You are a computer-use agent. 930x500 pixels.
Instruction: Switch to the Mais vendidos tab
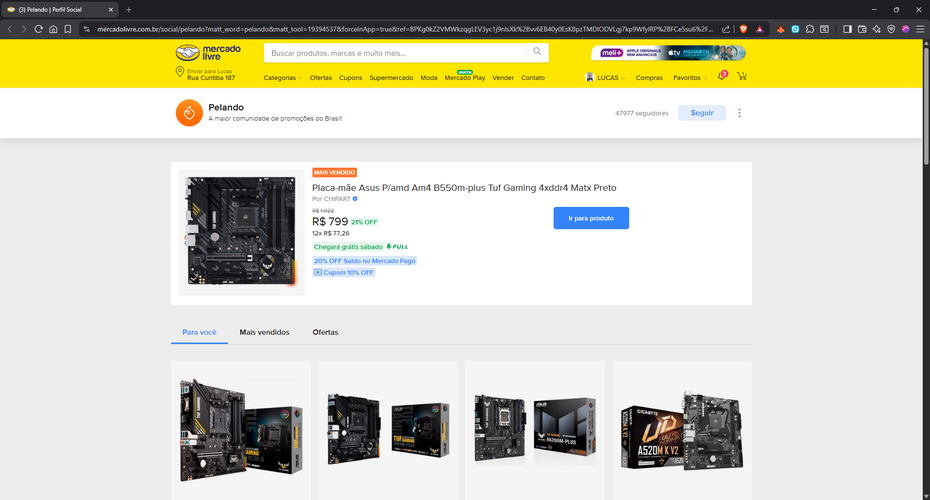tap(265, 332)
